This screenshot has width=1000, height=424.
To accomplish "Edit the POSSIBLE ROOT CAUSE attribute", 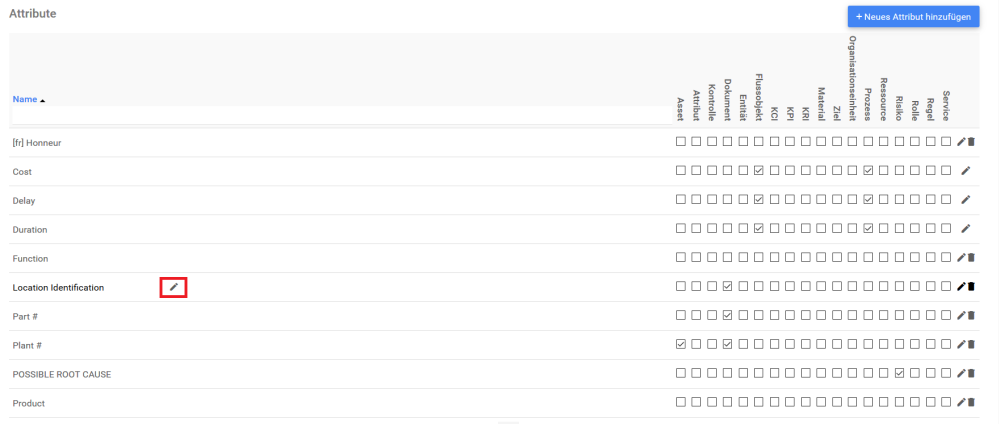I will click(x=961, y=374).
